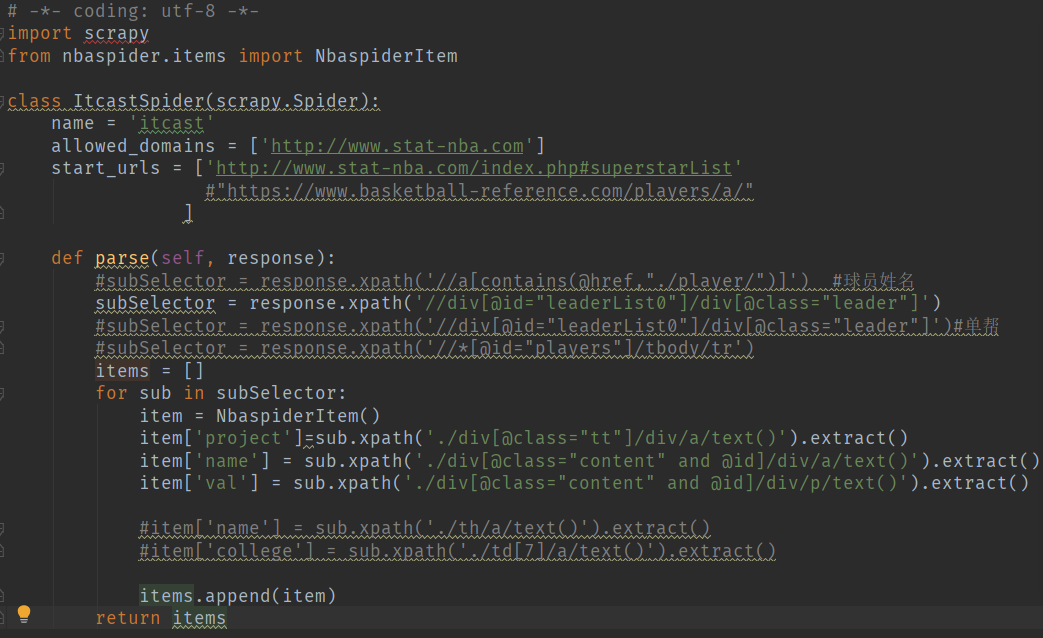The height and width of the screenshot is (638, 1043).
Task: Open the stat-nba.com allowed_domains URL
Action: [397, 146]
